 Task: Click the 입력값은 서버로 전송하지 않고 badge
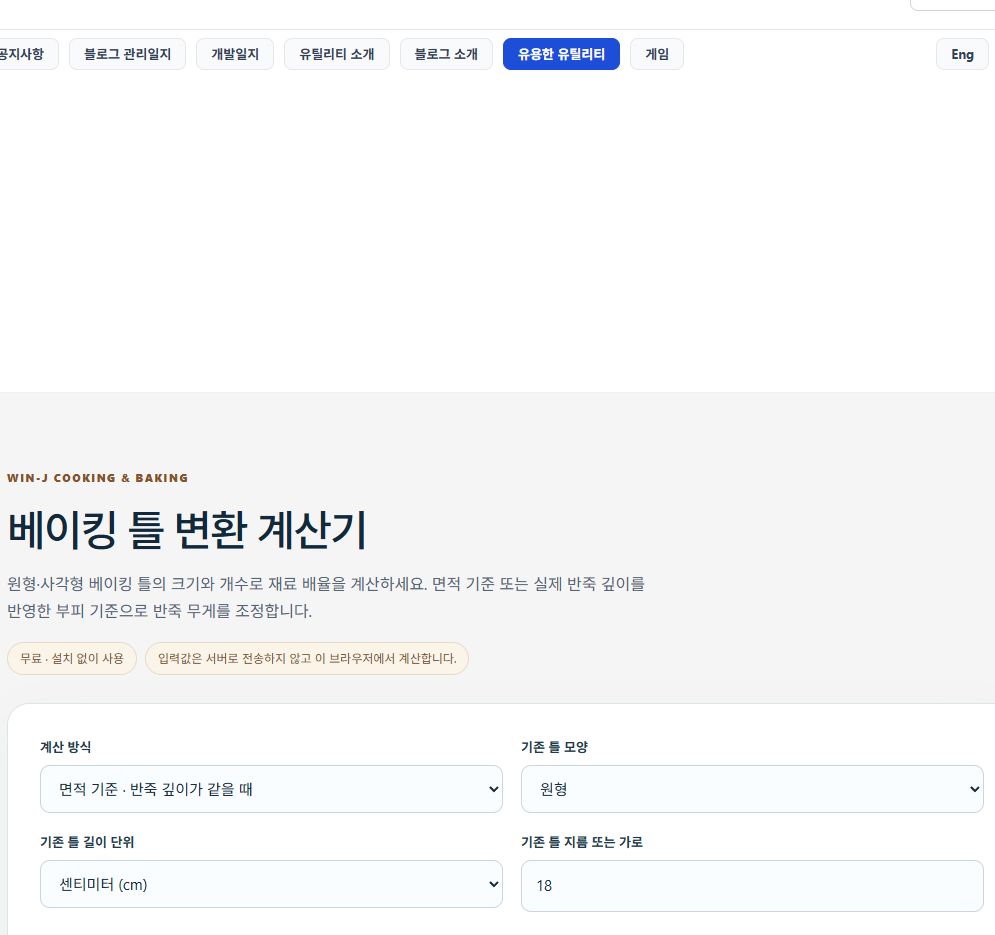click(306, 658)
